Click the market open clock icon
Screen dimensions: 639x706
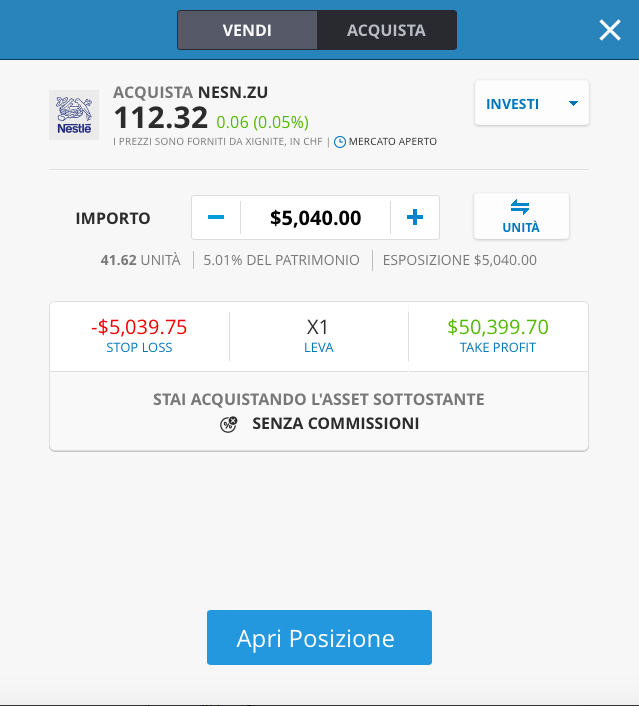tap(340, 142)
